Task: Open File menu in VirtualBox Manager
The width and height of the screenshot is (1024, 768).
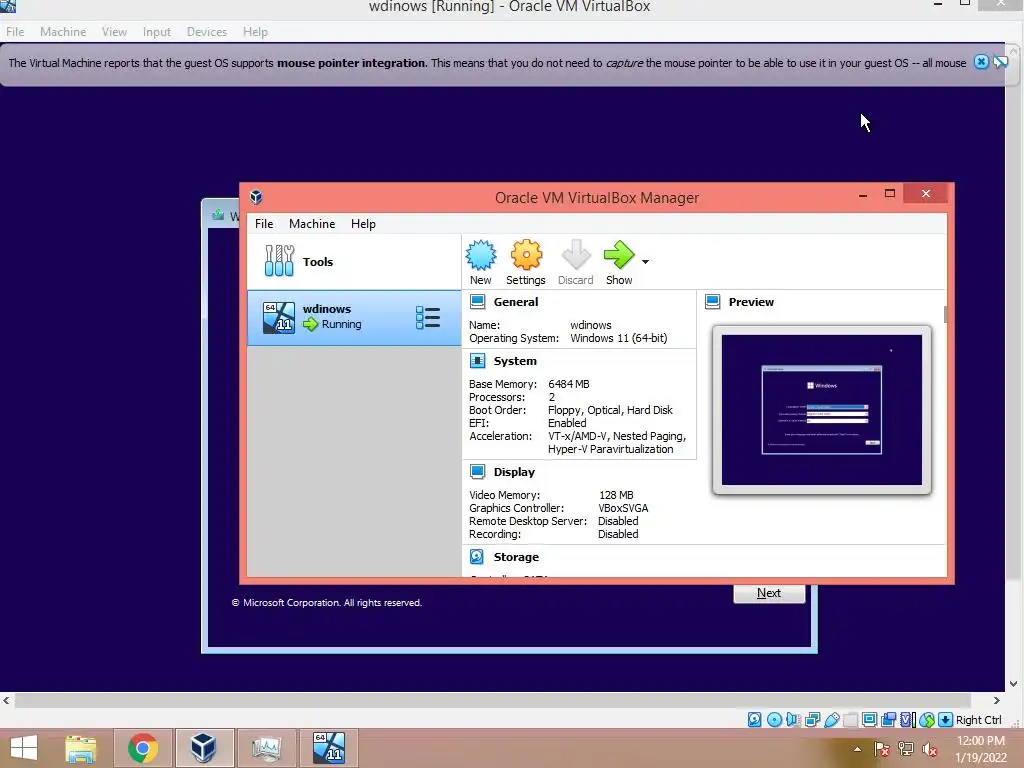Action: [264, 223]
